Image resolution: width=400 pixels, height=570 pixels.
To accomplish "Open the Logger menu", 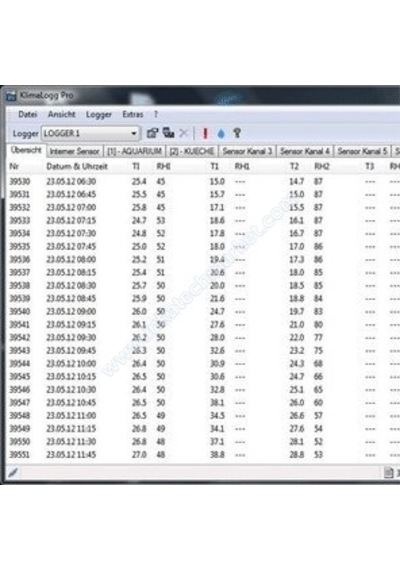I will [x=99, y=115].
